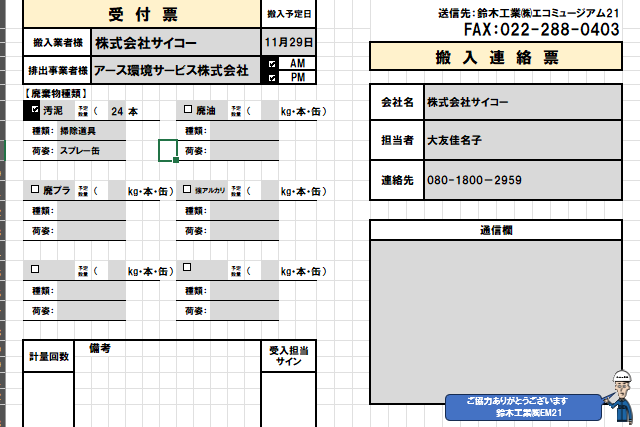This screenshot has height=427, width=640.
Task: Click the helmeted worker mascot image
Action: point(623,397)
